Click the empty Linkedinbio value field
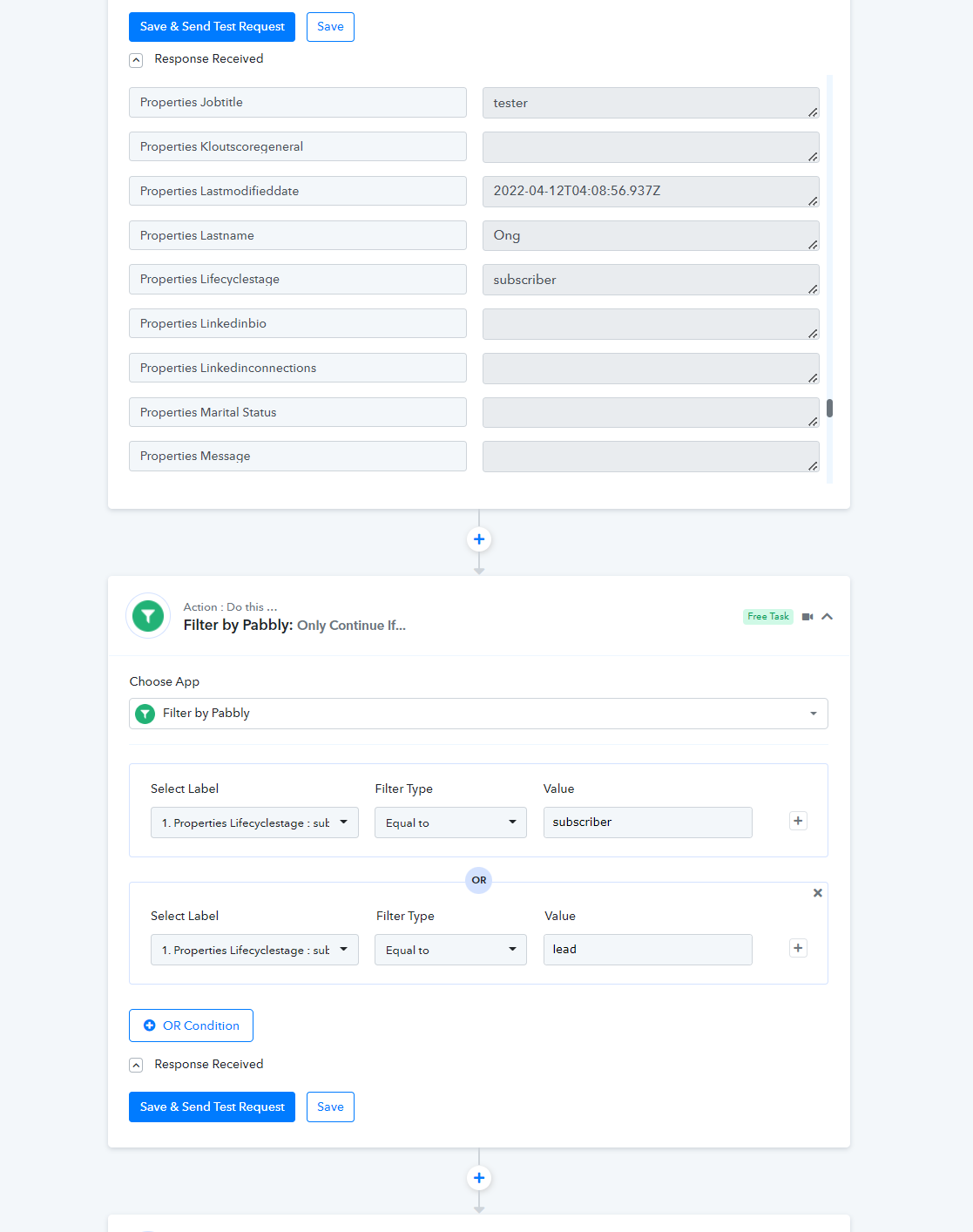Image resolution: width=973 pixels, height=1232 pixels. (651, 324)
